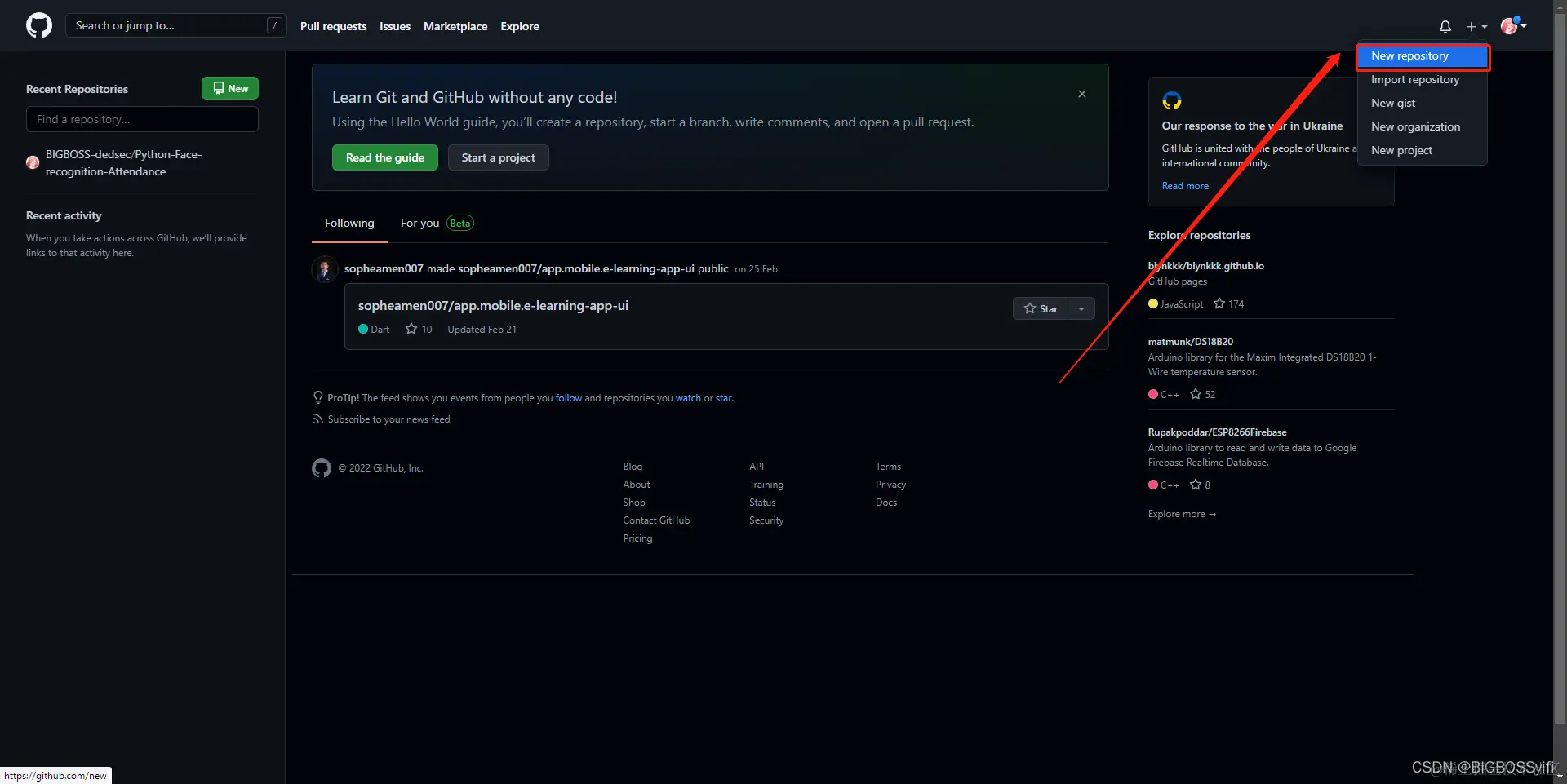Open the blynkkk/blynkkk.github.io repository
Image resolution: width=1567 pixels, height=784 pixels.
[x=1206, y=266]
